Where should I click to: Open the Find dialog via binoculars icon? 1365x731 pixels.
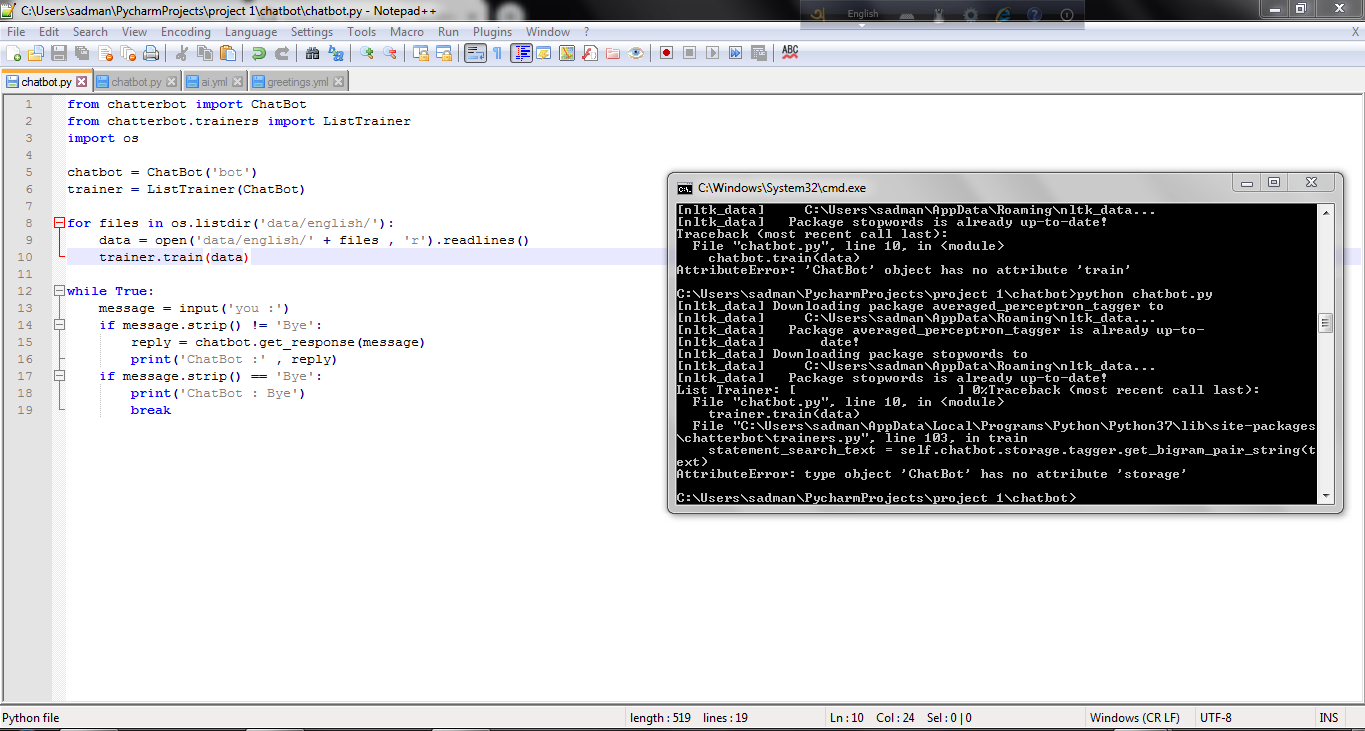click(313, 52)
